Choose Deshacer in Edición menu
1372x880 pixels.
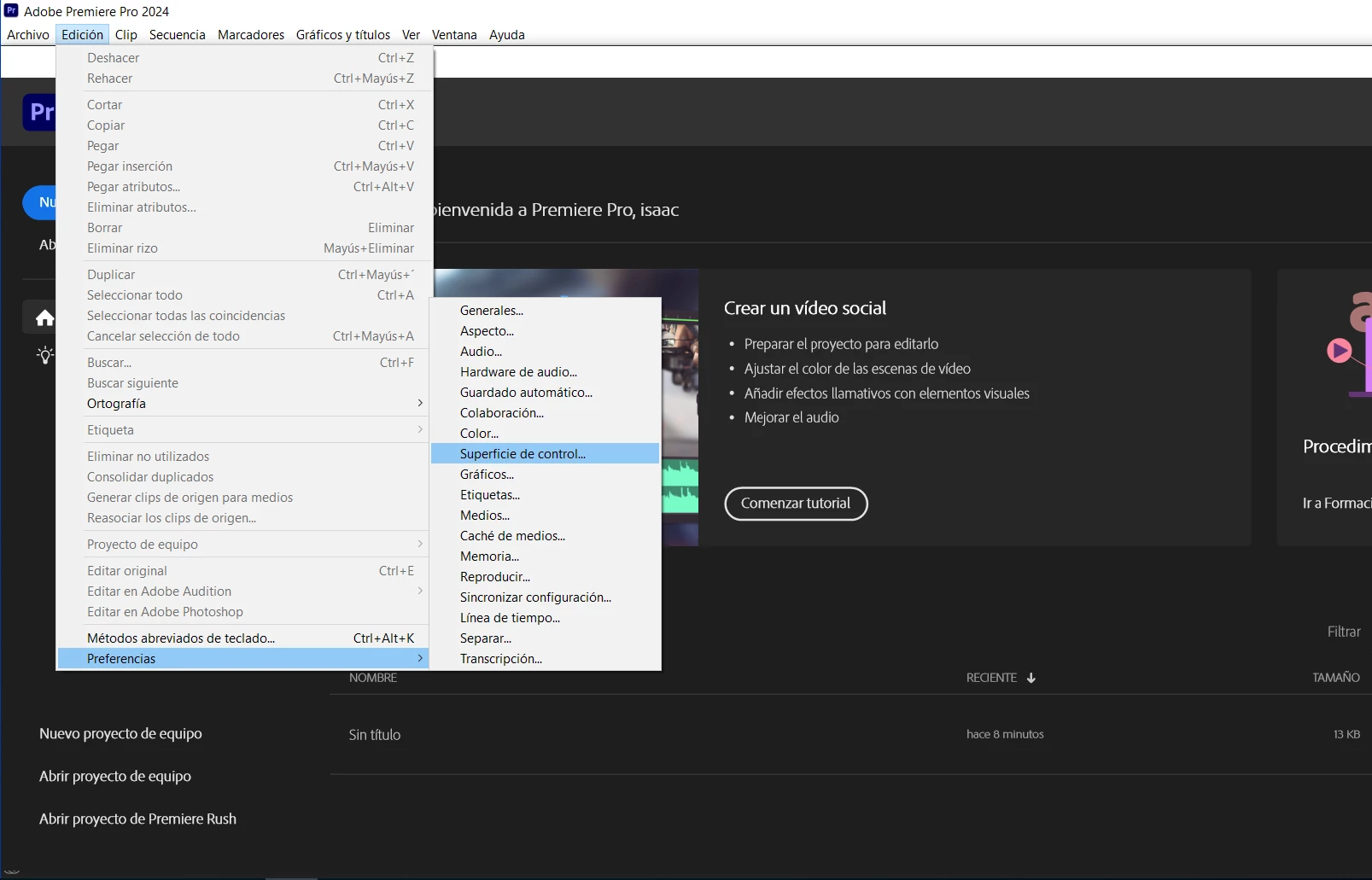[x=243, y=58]
